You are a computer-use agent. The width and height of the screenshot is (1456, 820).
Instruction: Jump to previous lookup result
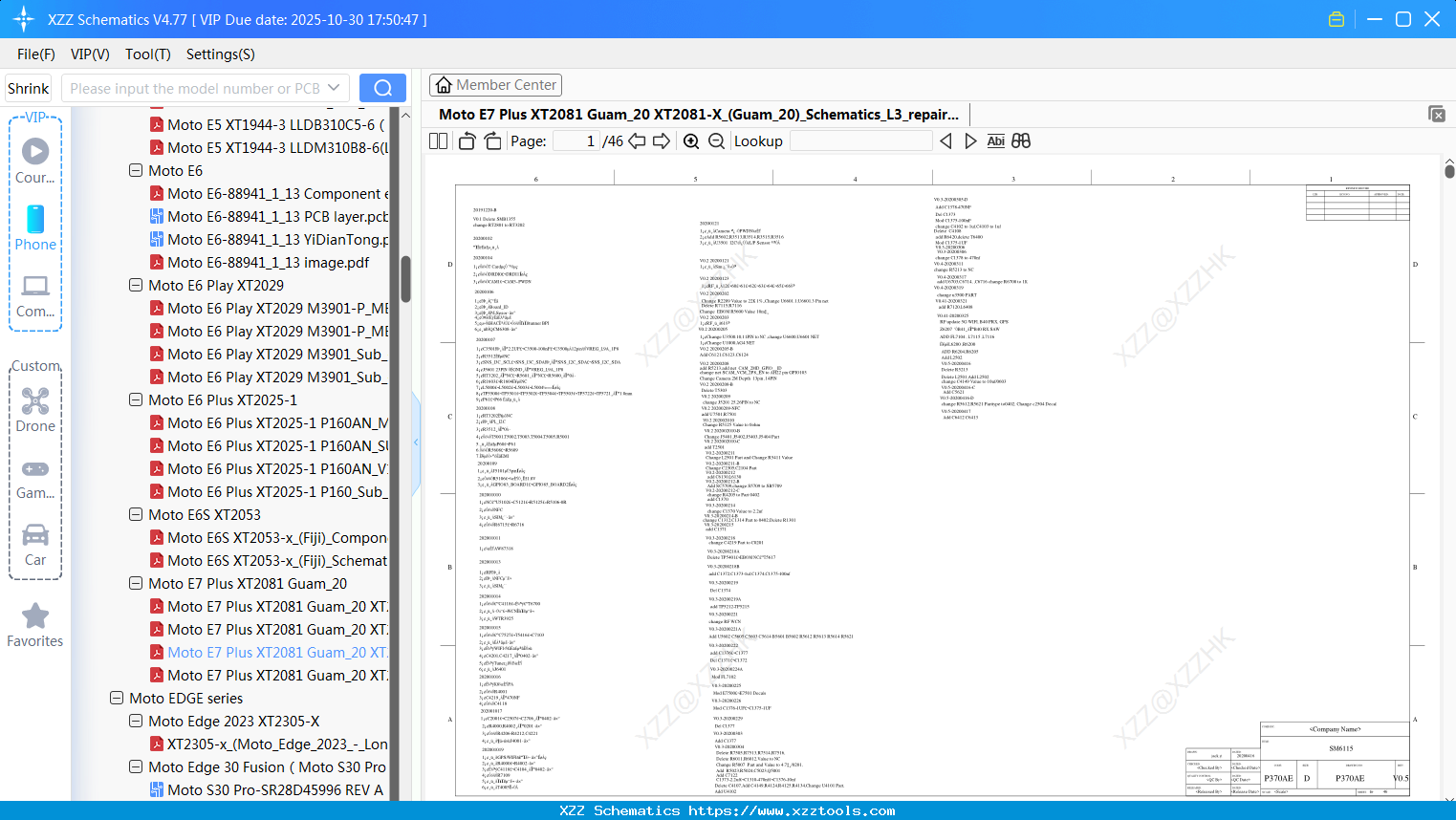pos(945,141)
